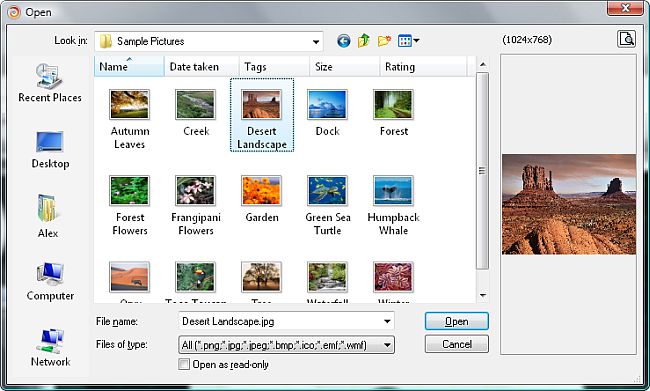The image size is (650, 391).
Task: Select the Creek picture
Action: click(196, 113)
